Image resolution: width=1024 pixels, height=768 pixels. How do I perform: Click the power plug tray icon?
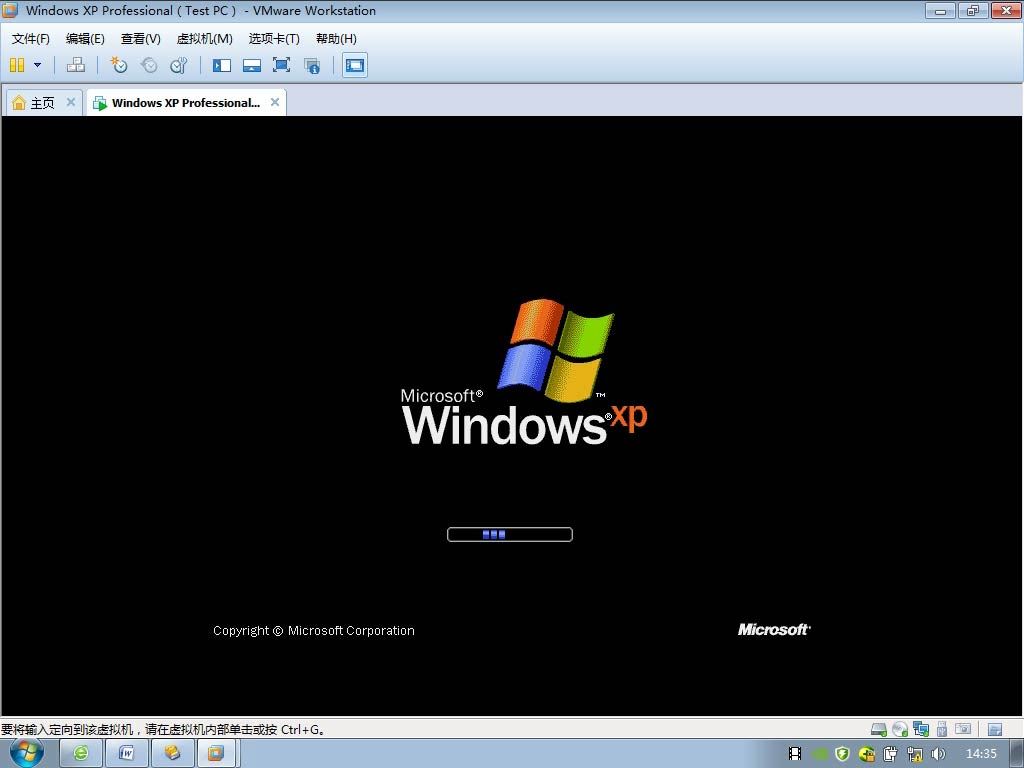tap(891, 754)
